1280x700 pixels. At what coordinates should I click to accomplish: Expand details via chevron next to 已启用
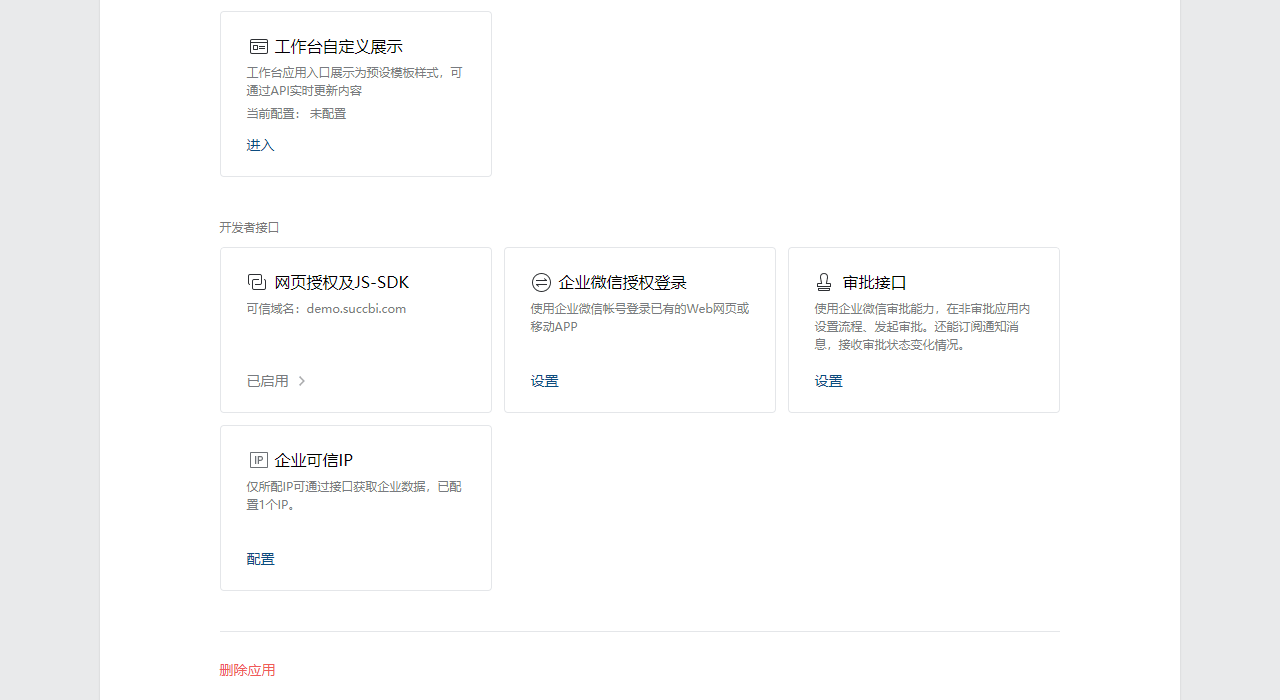302,381
